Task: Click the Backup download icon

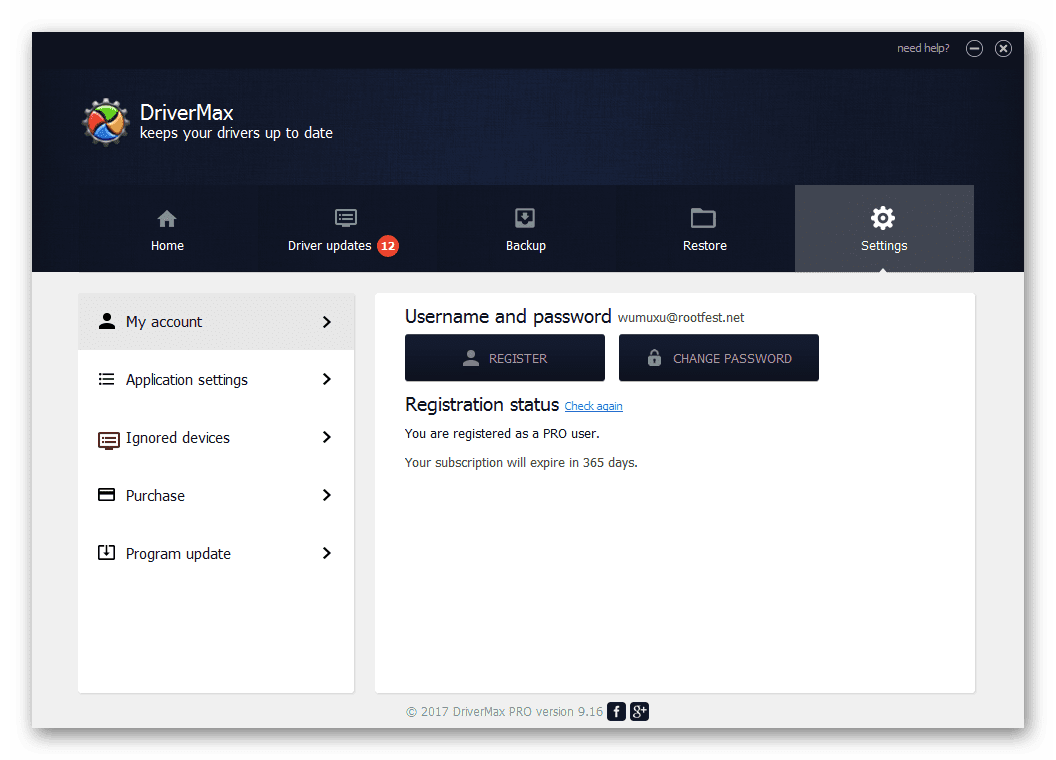Action: [x=525, y=218]
